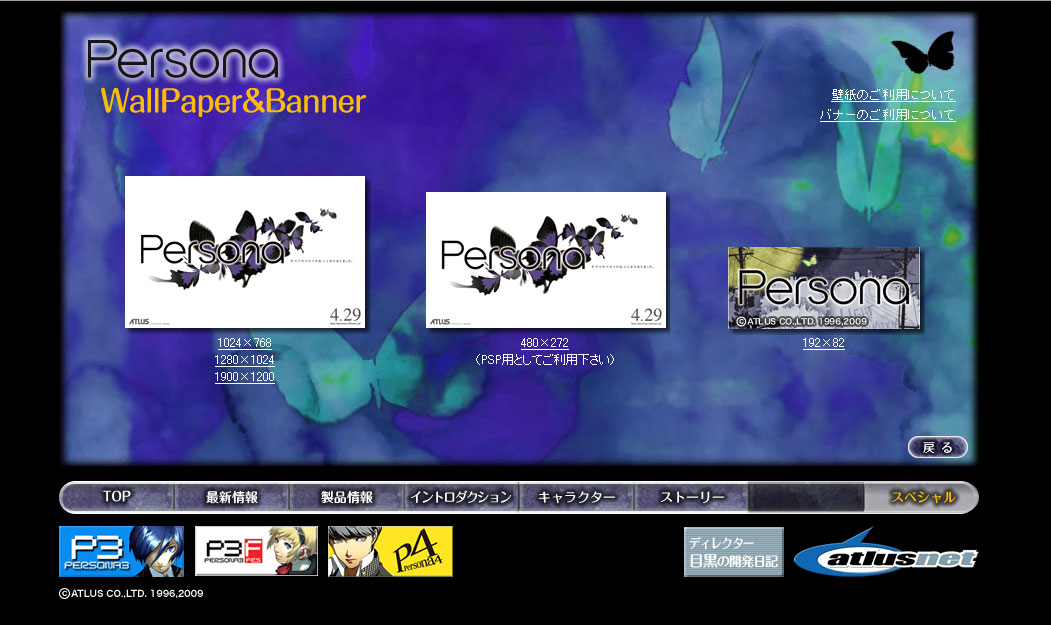1051x625 pixels.
Task: Open the イントロダクション page
Action: 461,497
